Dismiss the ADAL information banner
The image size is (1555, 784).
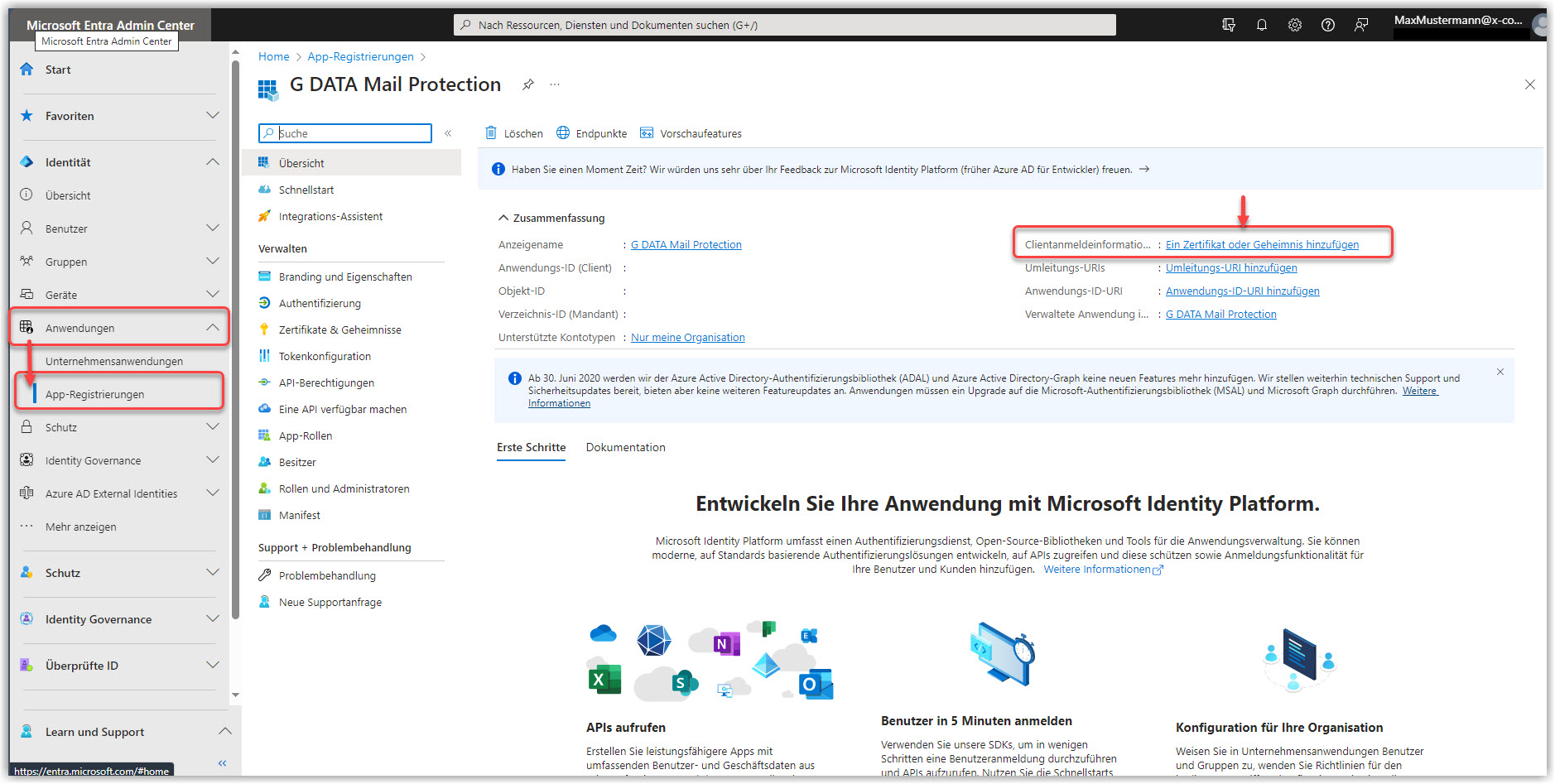pos(1500,372)
